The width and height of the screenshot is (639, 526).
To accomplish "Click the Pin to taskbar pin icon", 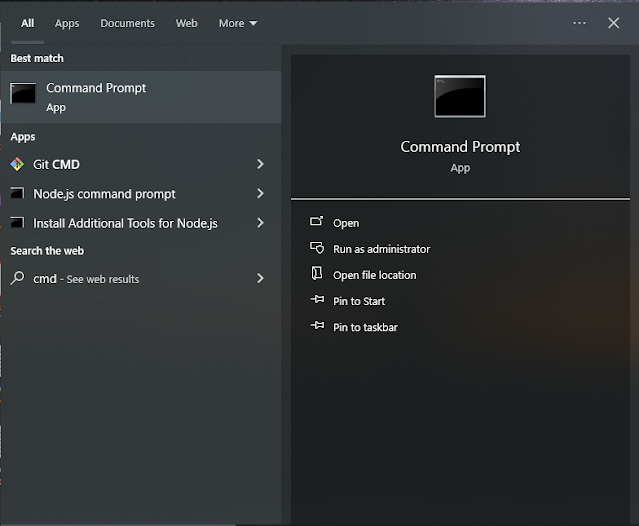I will (x=317, y=326).
